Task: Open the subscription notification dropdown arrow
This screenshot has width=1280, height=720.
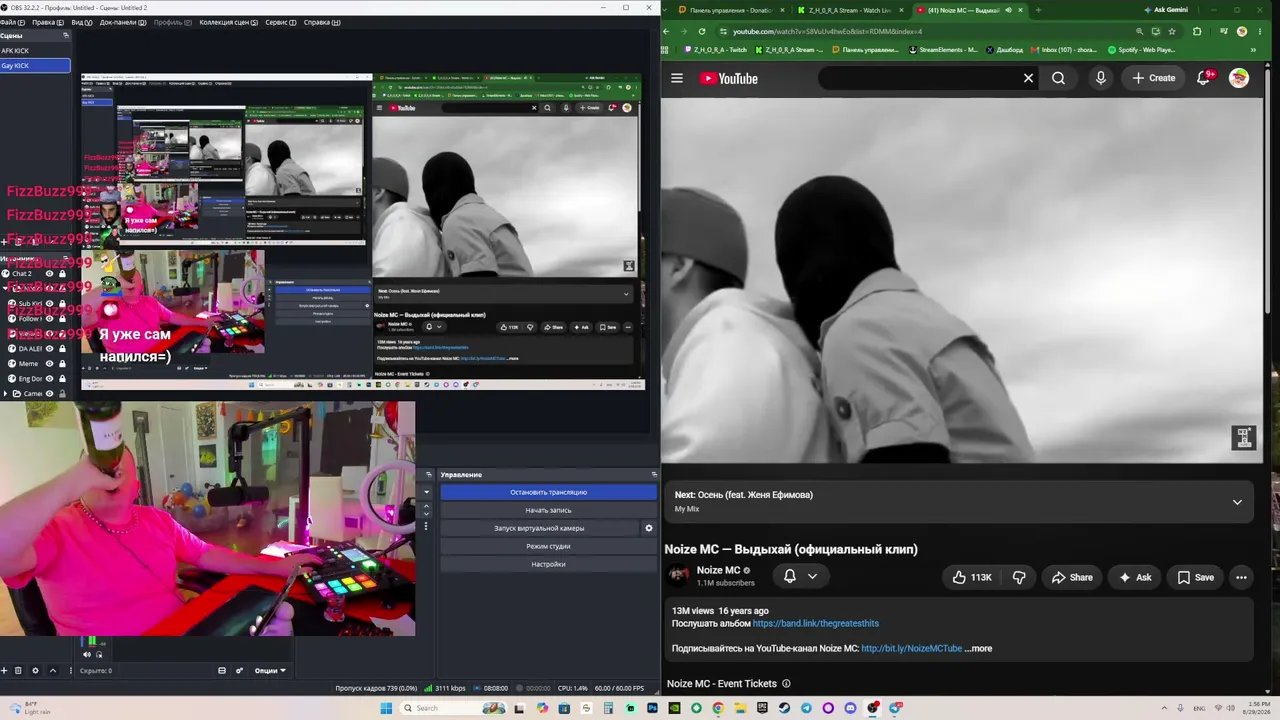Action: point(812,576)
